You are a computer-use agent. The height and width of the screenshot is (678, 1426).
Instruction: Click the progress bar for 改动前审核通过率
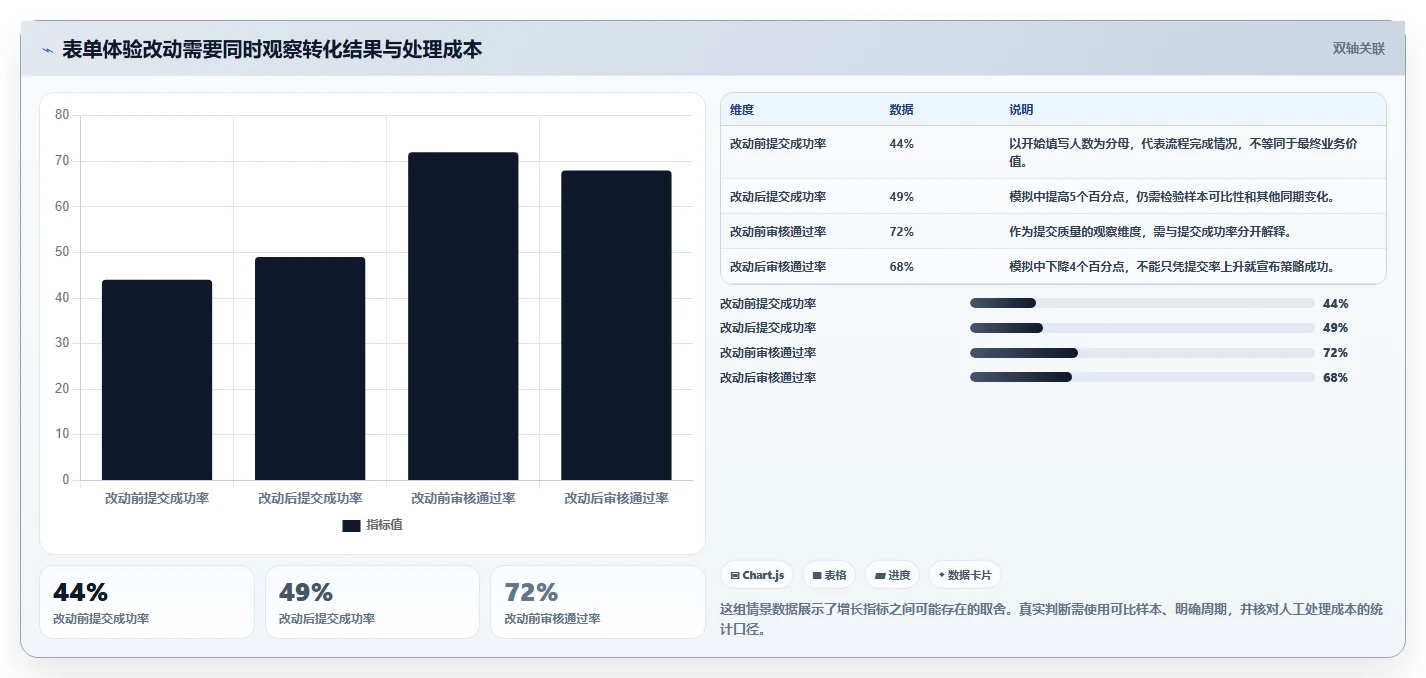tap(1142, 353)
